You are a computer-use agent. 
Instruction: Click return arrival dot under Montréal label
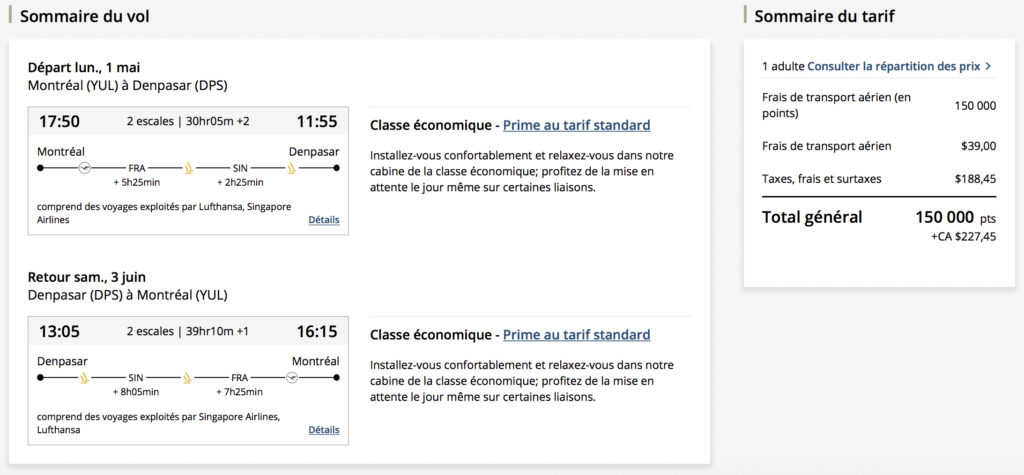pyautogui.click(x=337, y=377)
